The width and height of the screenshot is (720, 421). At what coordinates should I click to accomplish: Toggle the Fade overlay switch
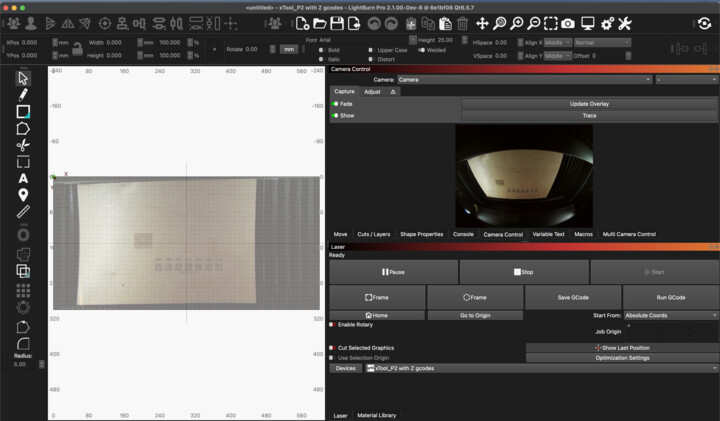(x=334, y=103)
